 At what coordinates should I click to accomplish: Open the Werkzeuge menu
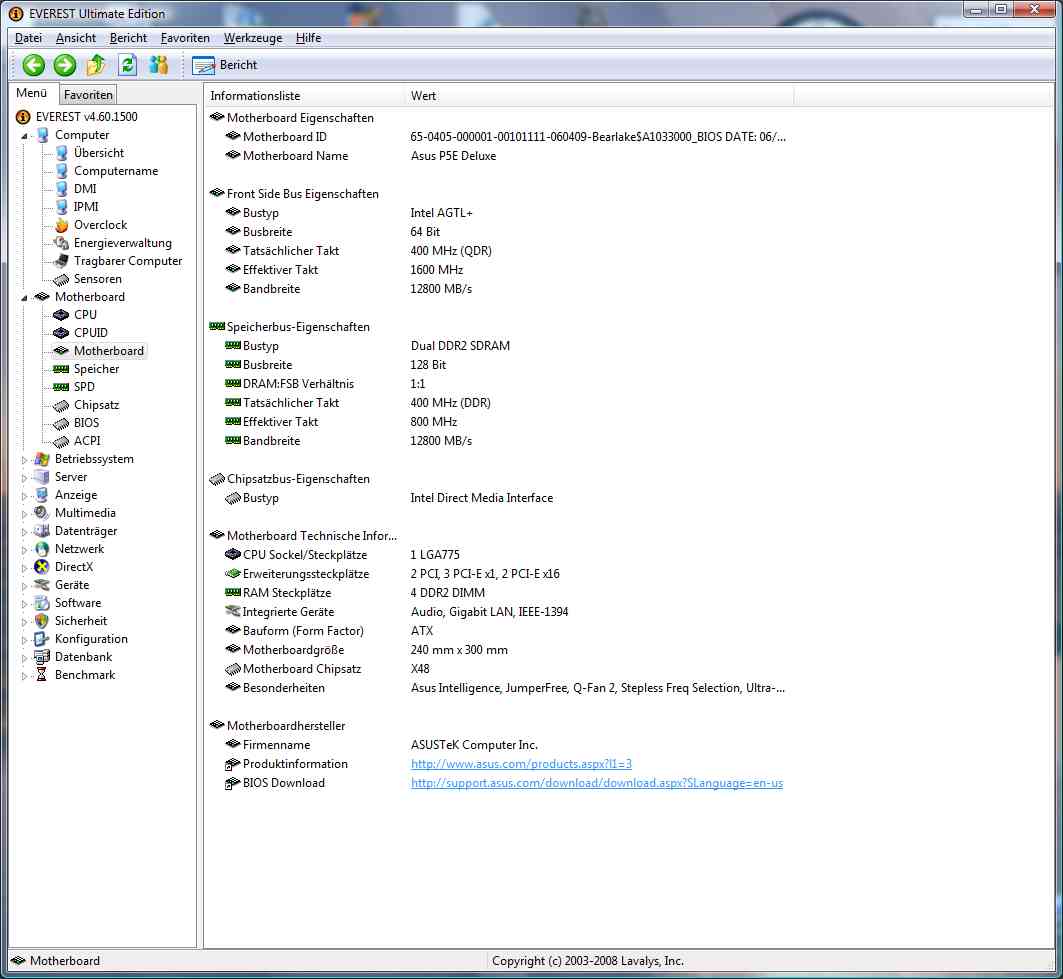point(253,38)
